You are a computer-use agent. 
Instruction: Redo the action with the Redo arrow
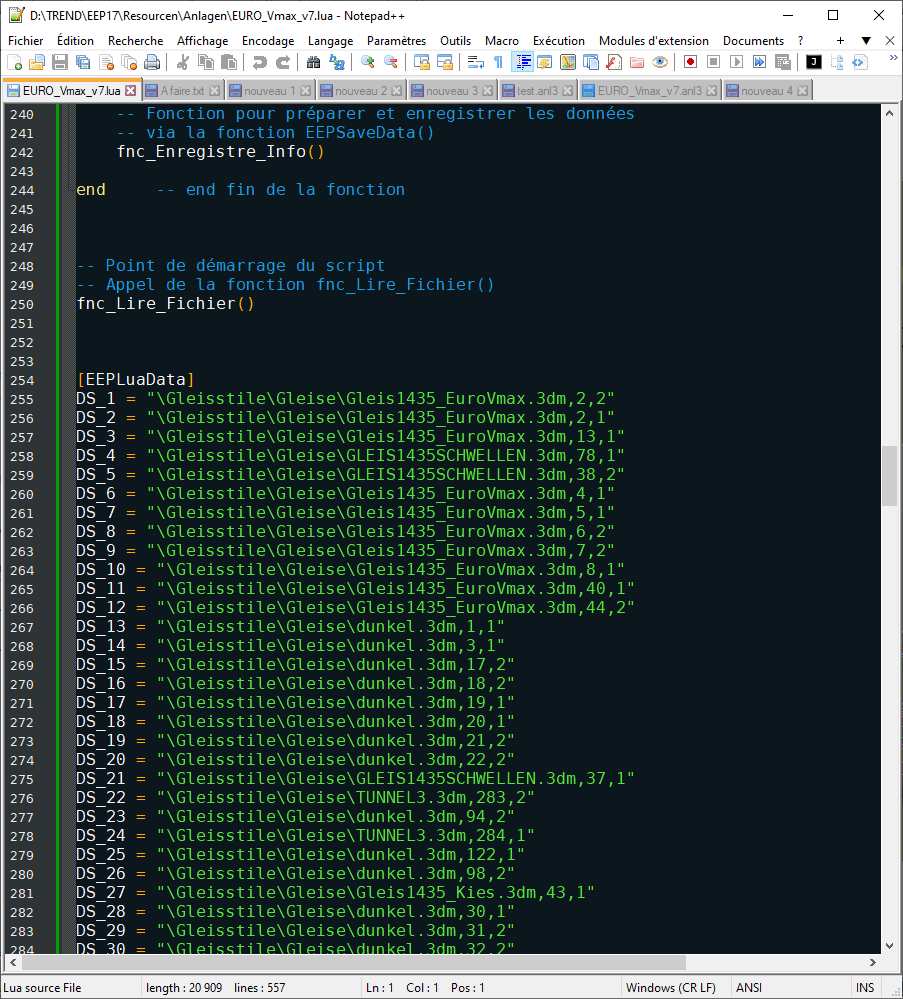tap(282, 62)
